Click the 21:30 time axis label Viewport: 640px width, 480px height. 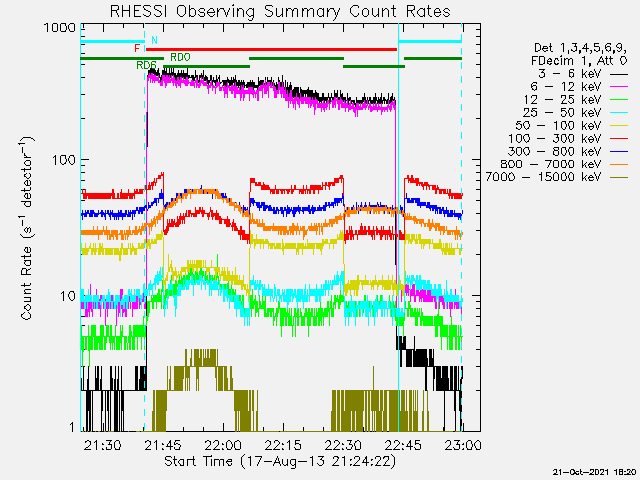102,445
